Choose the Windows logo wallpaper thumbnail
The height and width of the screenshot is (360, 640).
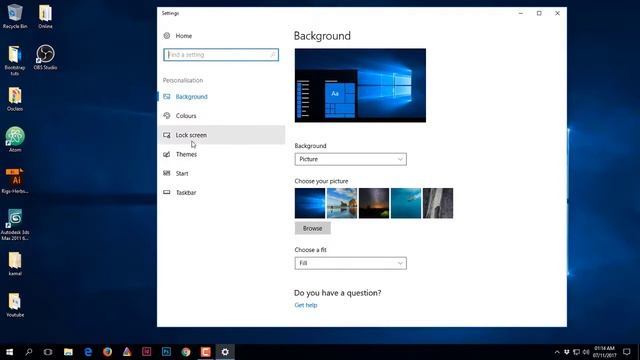(x=310, y=203)
